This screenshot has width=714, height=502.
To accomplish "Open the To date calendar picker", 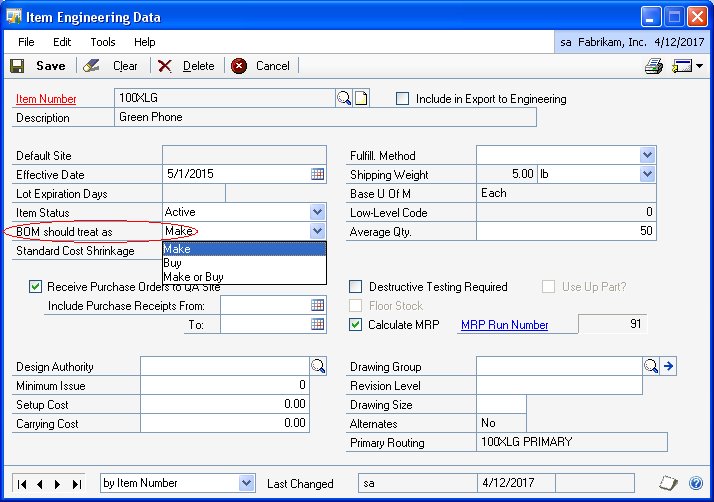I will 317,324.
